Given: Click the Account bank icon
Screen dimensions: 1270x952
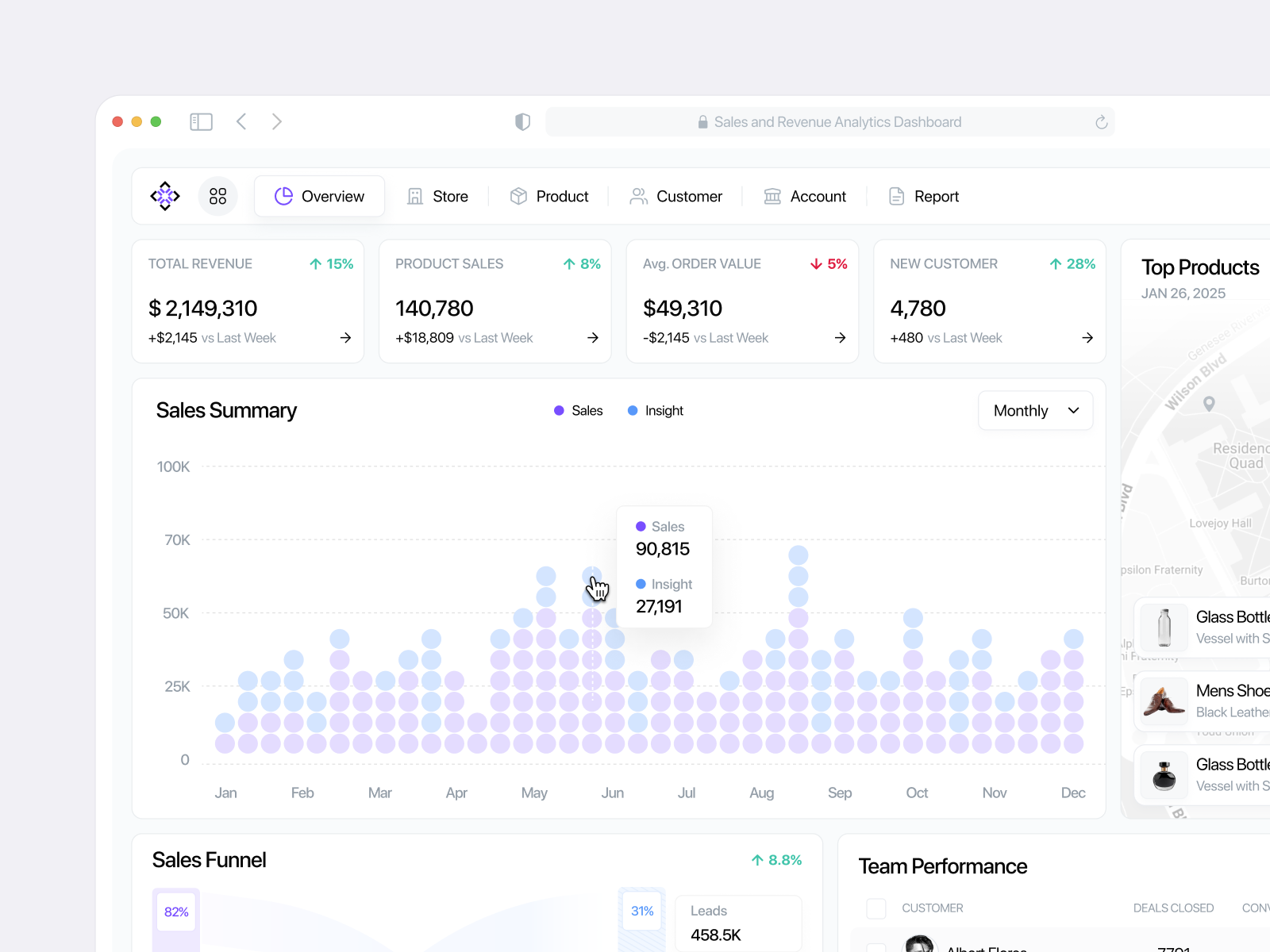Looking at the screenshot, I should pyautogui.click(x=772, y=196).
